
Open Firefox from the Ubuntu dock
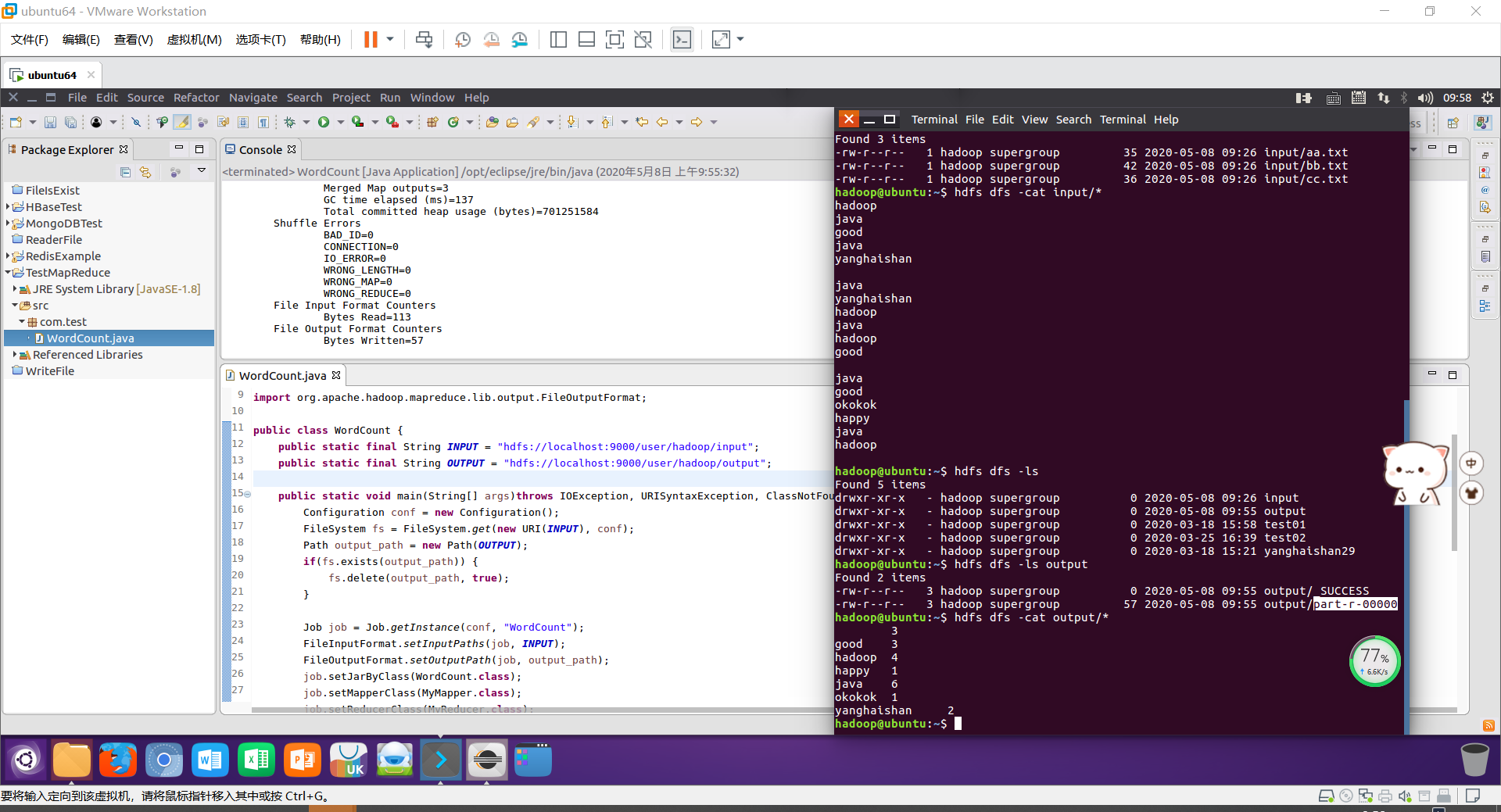point(118,760)
